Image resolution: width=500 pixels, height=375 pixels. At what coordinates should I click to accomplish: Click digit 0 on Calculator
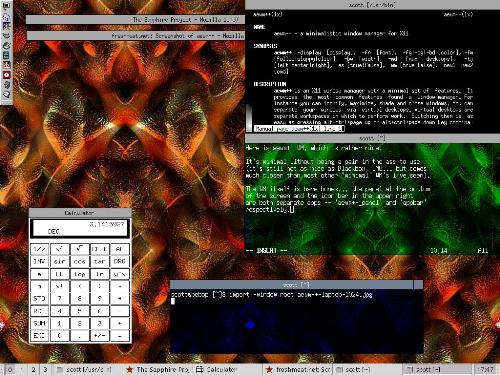click(x=59, y=336)
